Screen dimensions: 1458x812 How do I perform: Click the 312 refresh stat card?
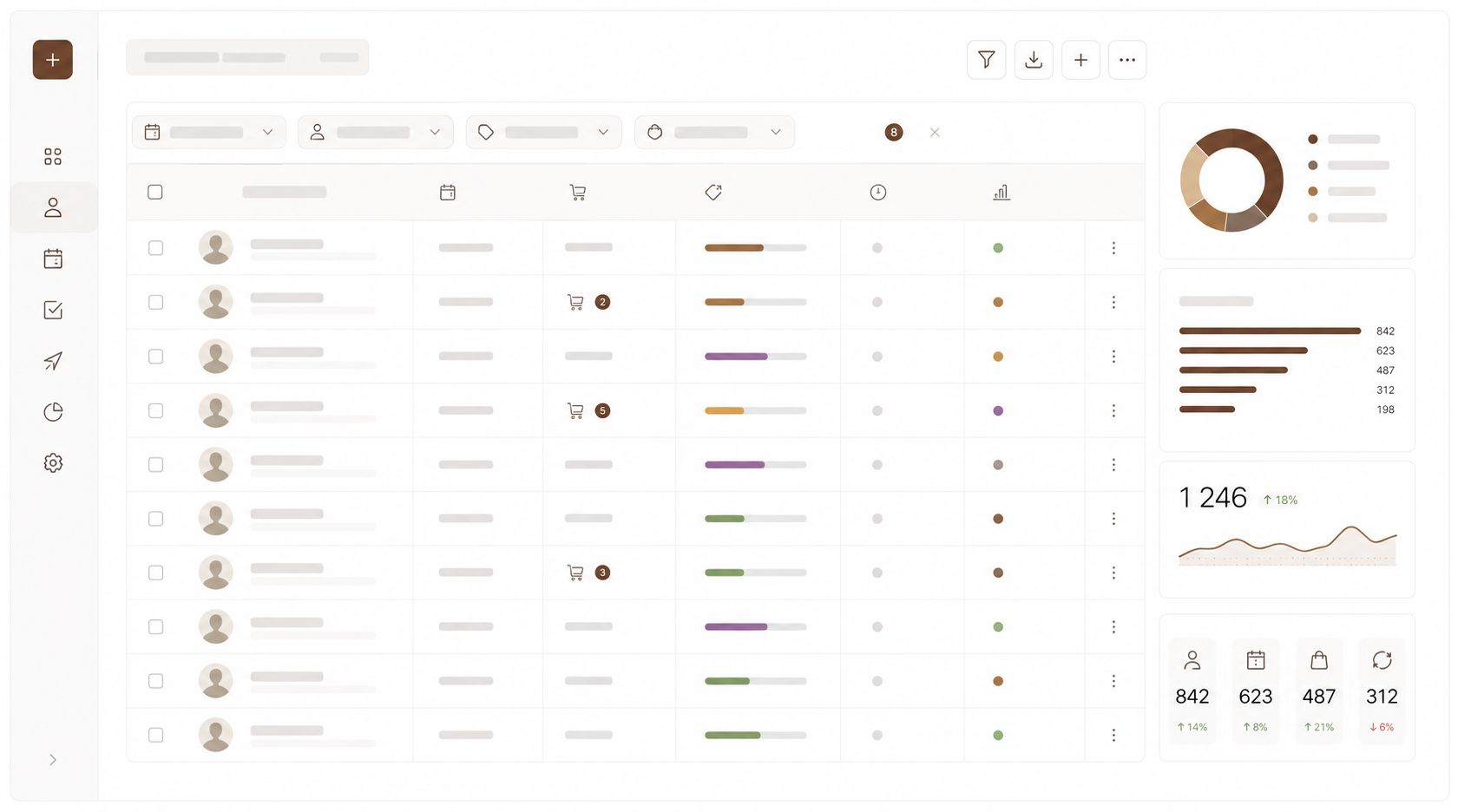click(1382, 691)
